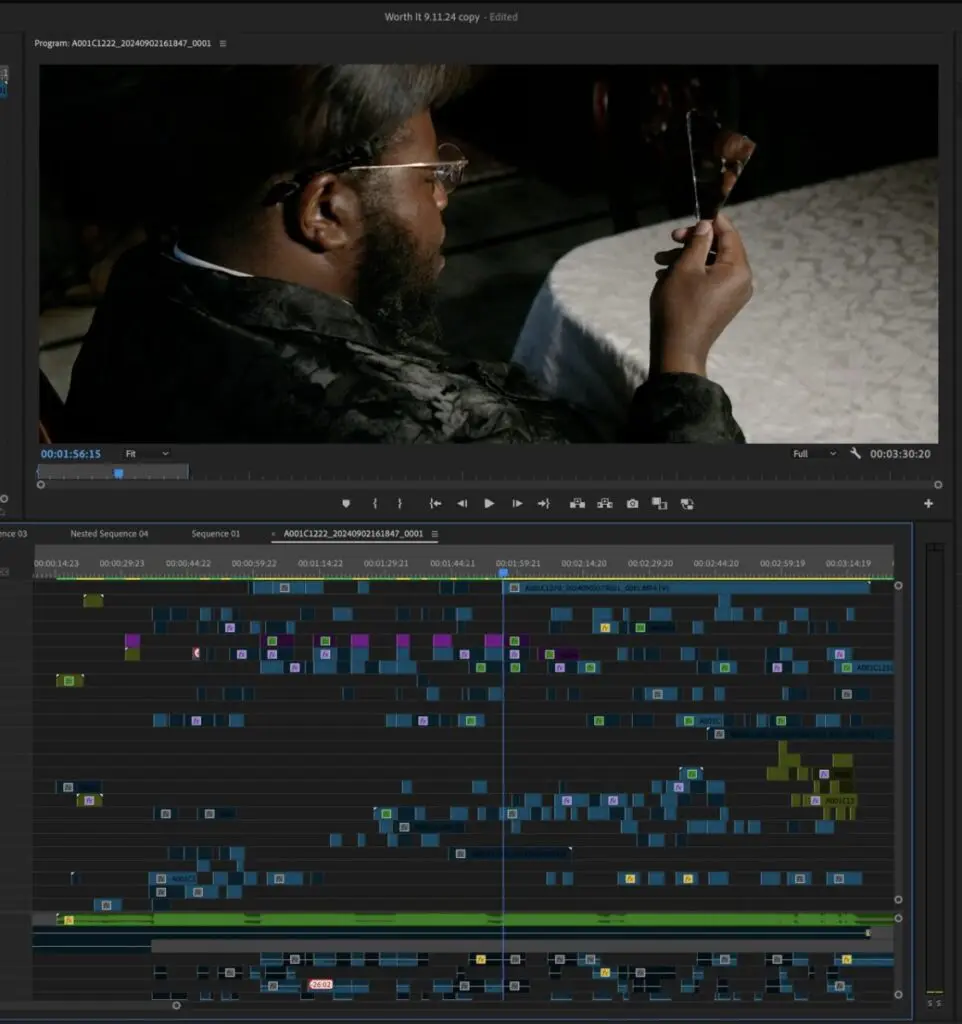Click the Go to Out icon
This screenshot has height=1024, width=962.
click(x=543, y=504)
